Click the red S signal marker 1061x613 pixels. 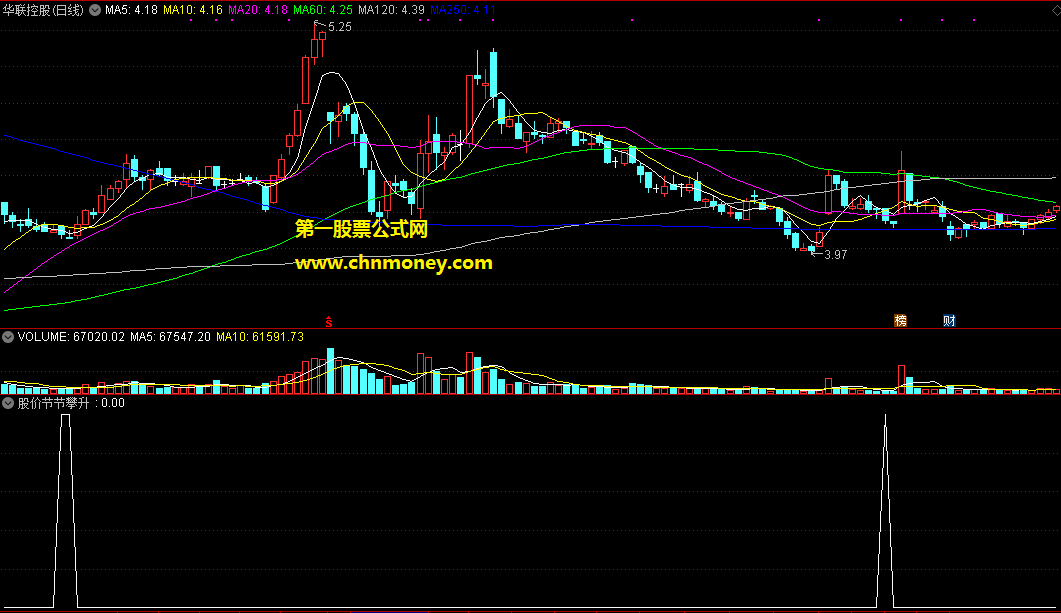tap(329, 322)
